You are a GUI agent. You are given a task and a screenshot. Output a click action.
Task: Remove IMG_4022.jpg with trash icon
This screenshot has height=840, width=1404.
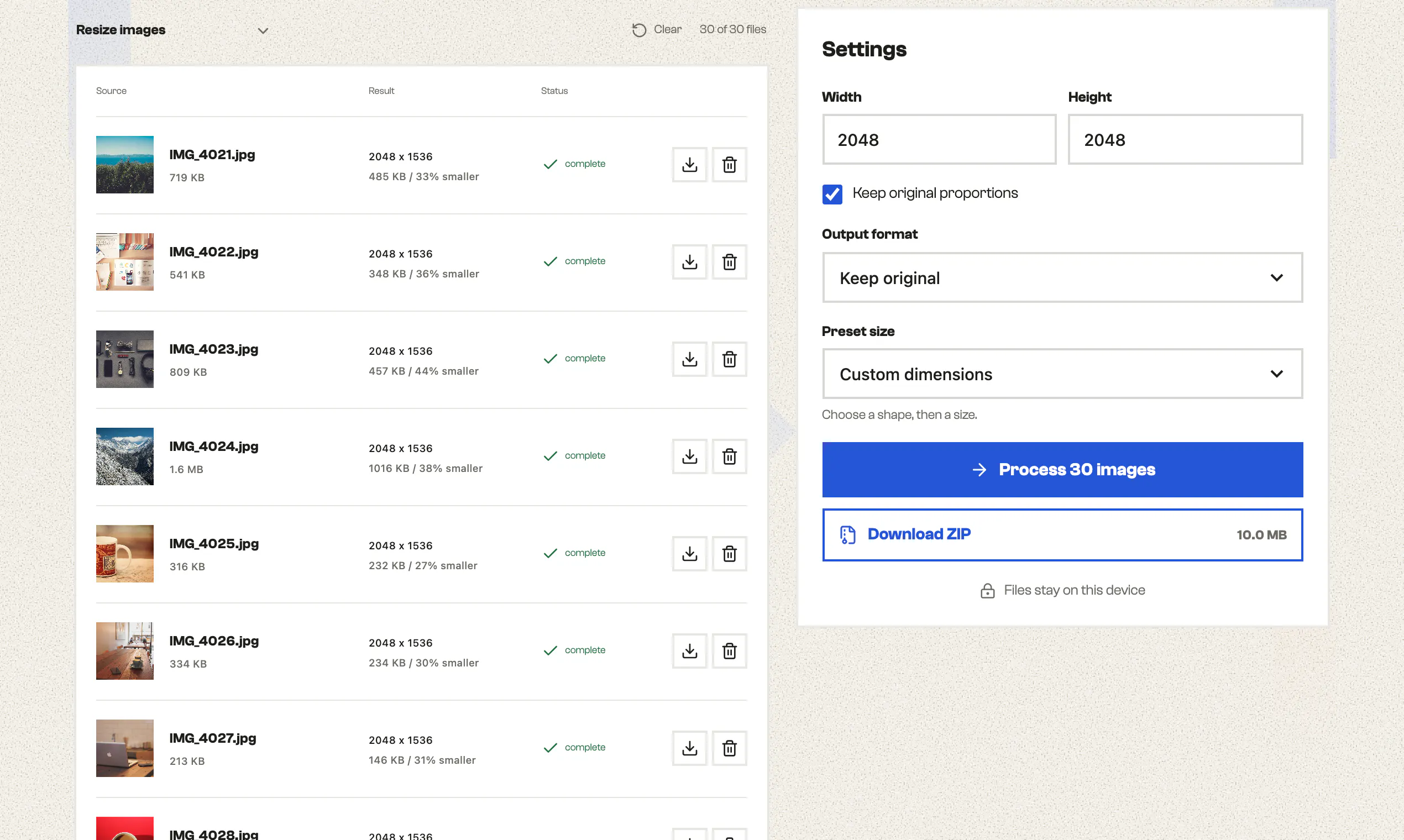point(729,262)
